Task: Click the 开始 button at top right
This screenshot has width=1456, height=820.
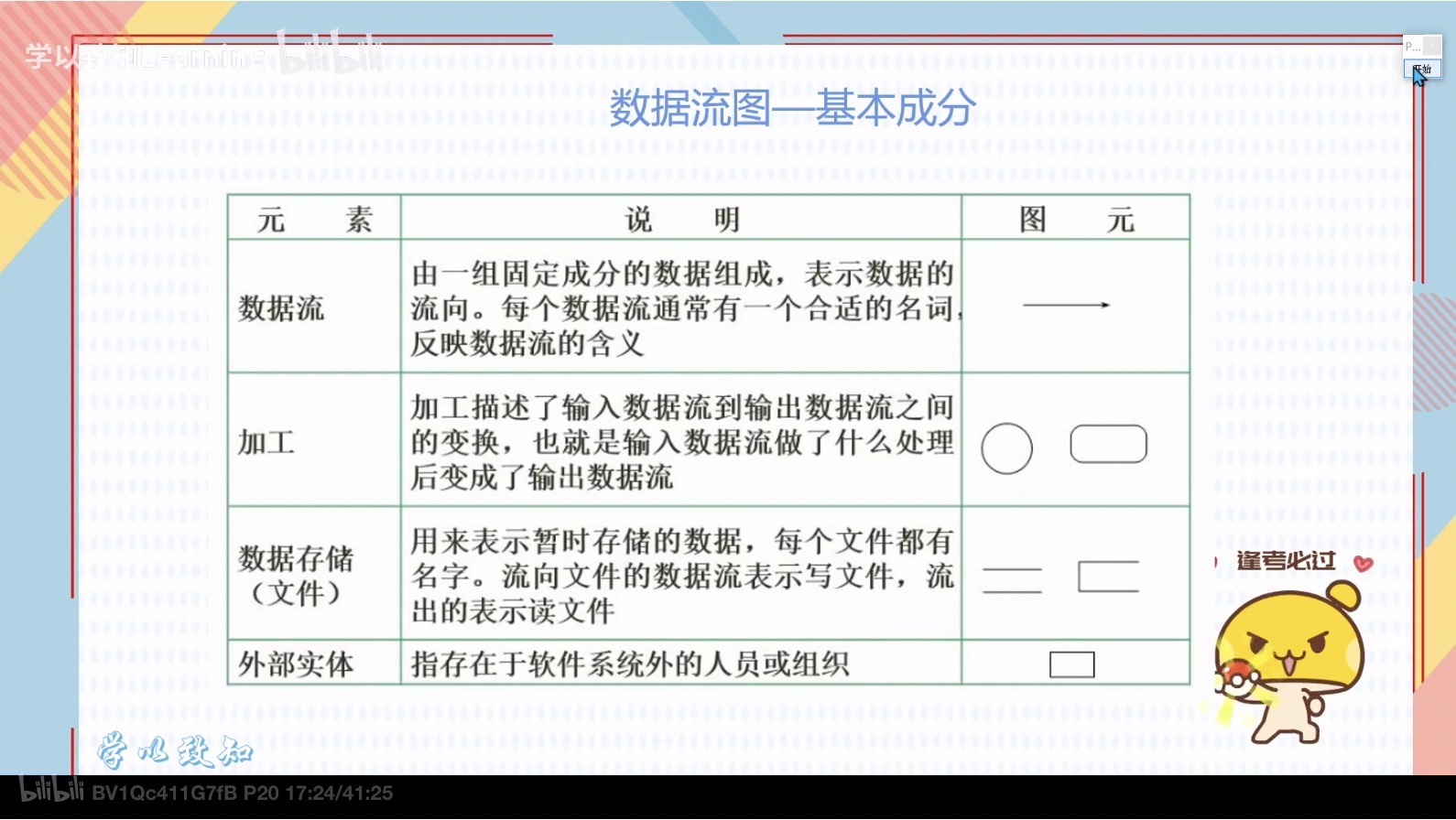Action: point(1422,69)
